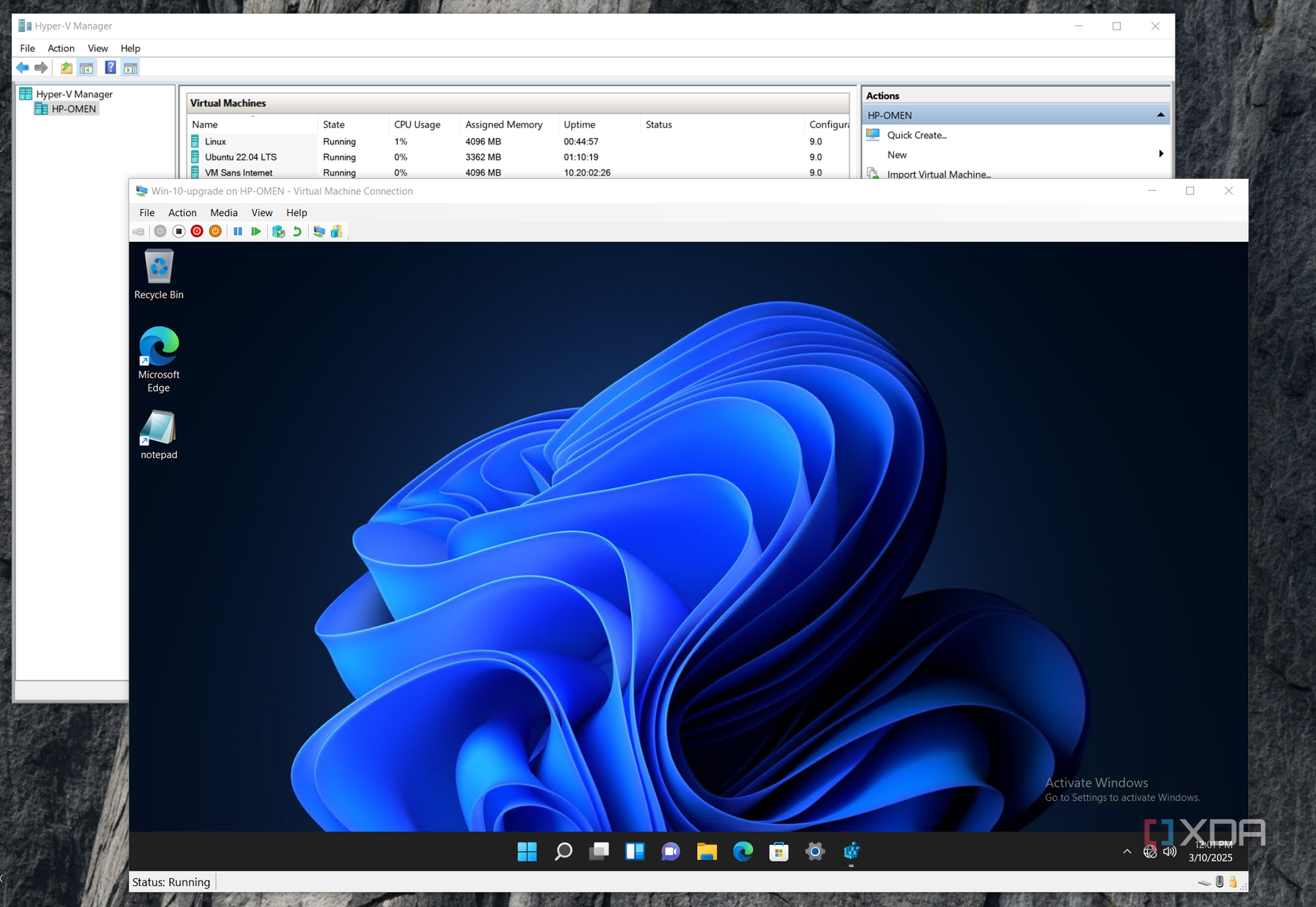
Task: Launch Microsoft Edge from the VM taskbar
Action: pos(743,851)
